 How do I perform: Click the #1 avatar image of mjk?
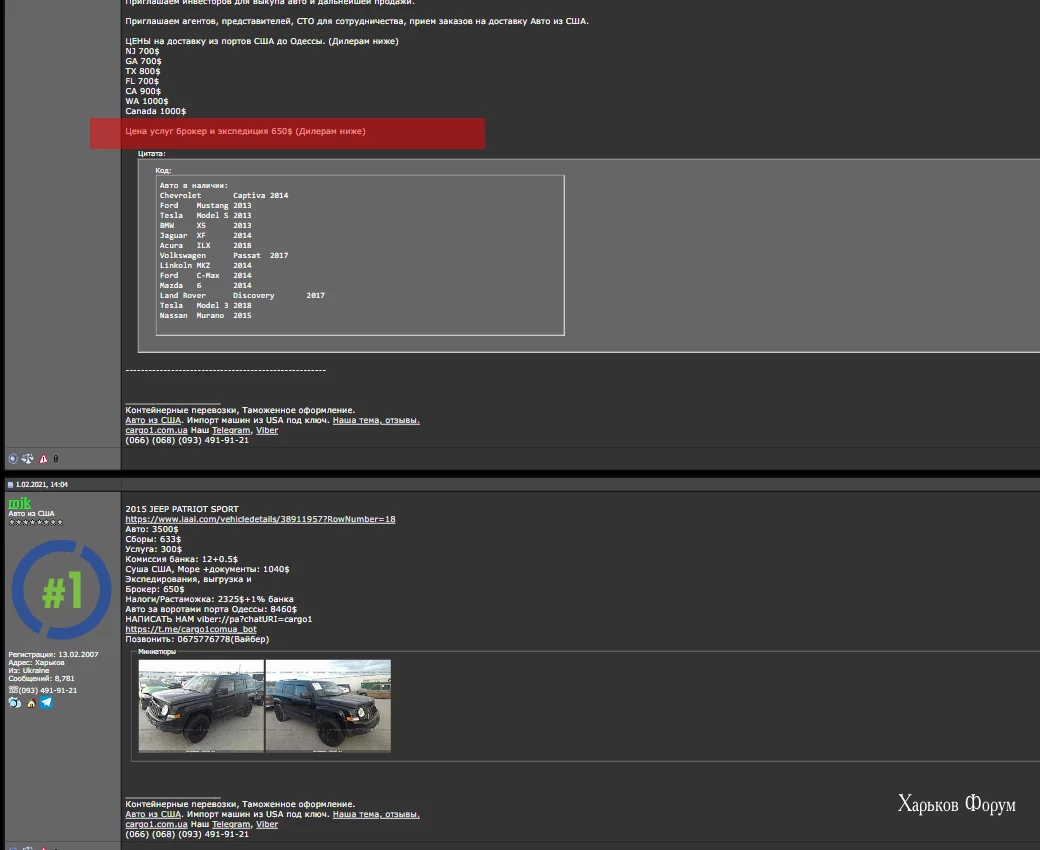coord(62,589)
